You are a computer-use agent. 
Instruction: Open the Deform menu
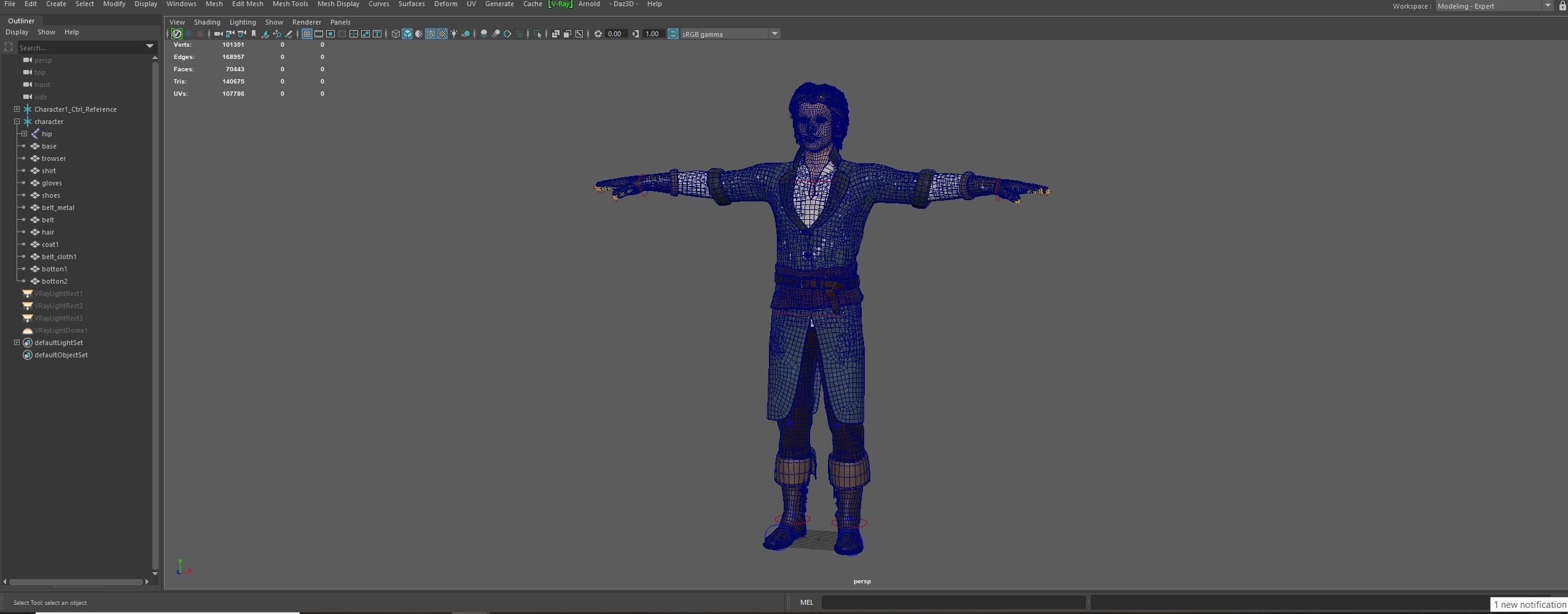445,4
